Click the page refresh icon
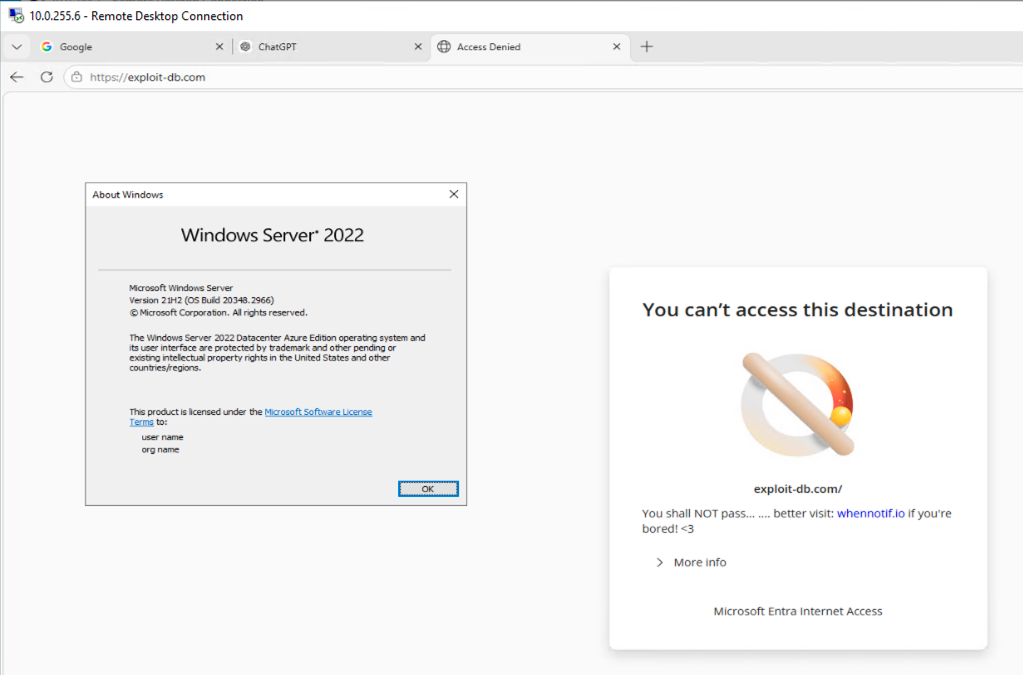 tap(45, 75)
